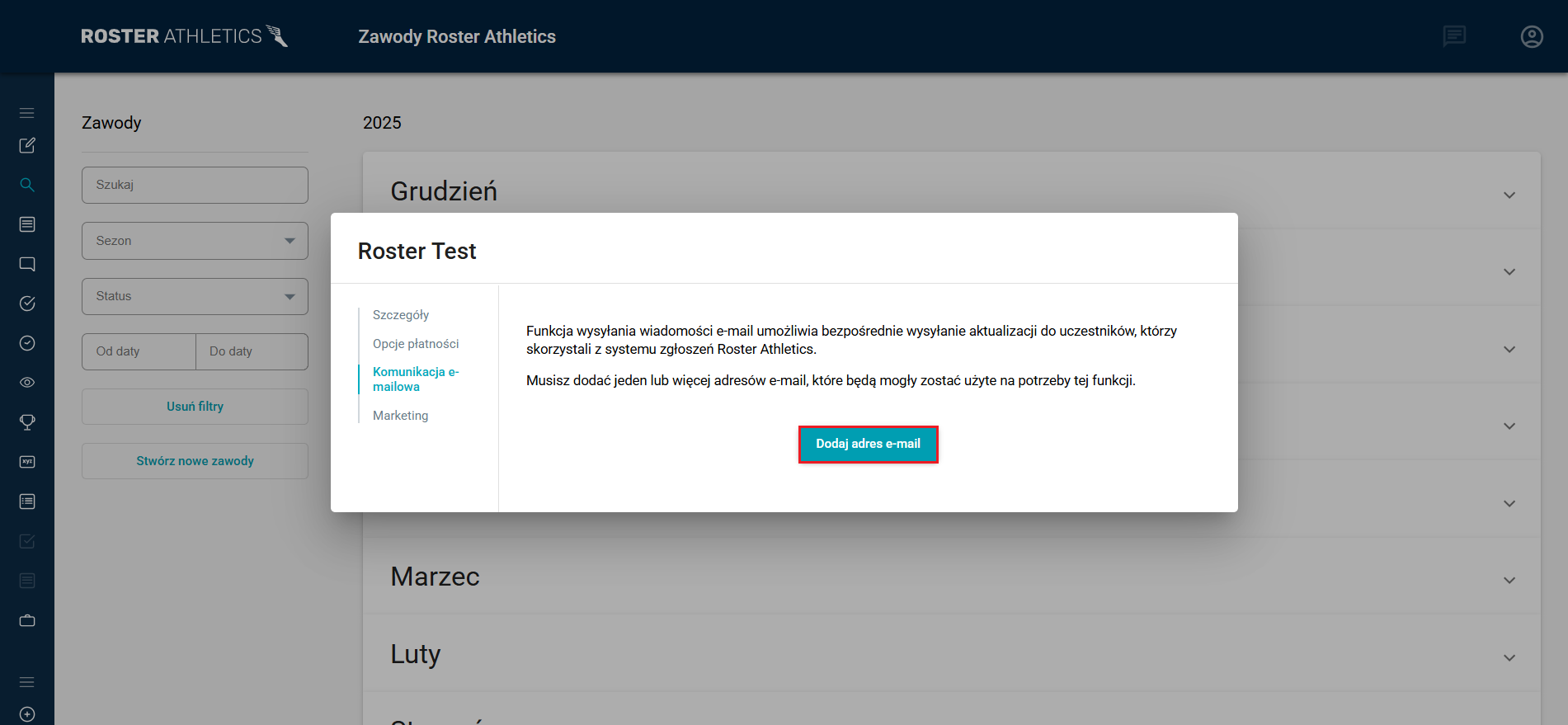
Task: Click the Dodaj adres e-mail button
Action: tap(868, 444)
